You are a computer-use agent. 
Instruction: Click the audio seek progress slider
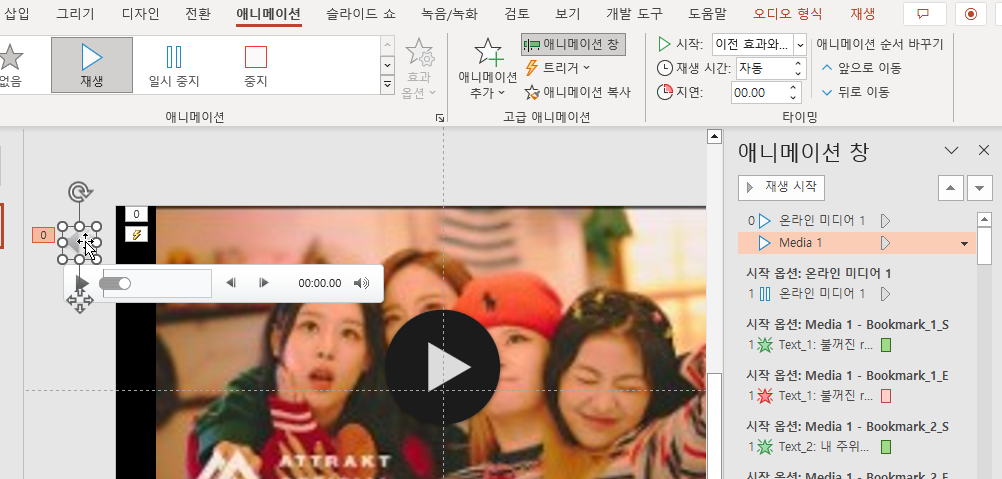(157, 283)
